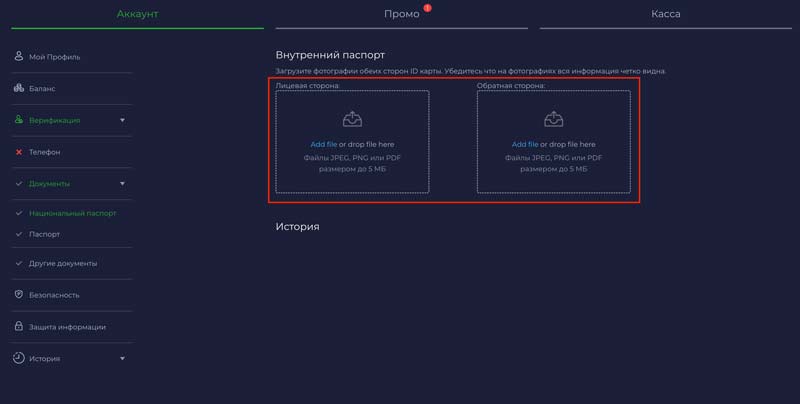This screenshot has height=404, width=800.
Task: Collapse the Документы section arrow
Action: point(122,184)
